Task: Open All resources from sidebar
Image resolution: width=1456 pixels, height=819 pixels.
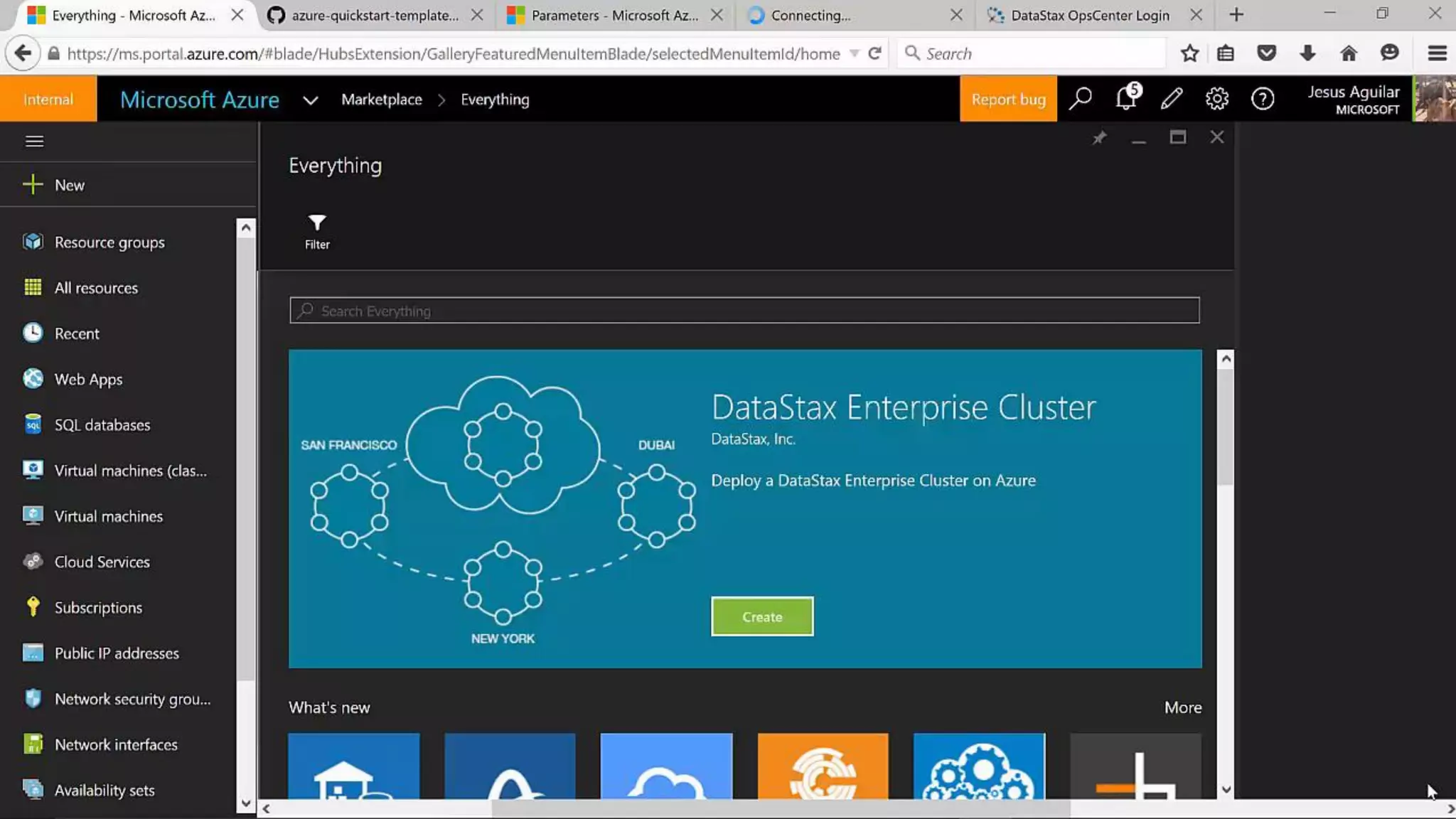Action: click(x=96, y=288)
